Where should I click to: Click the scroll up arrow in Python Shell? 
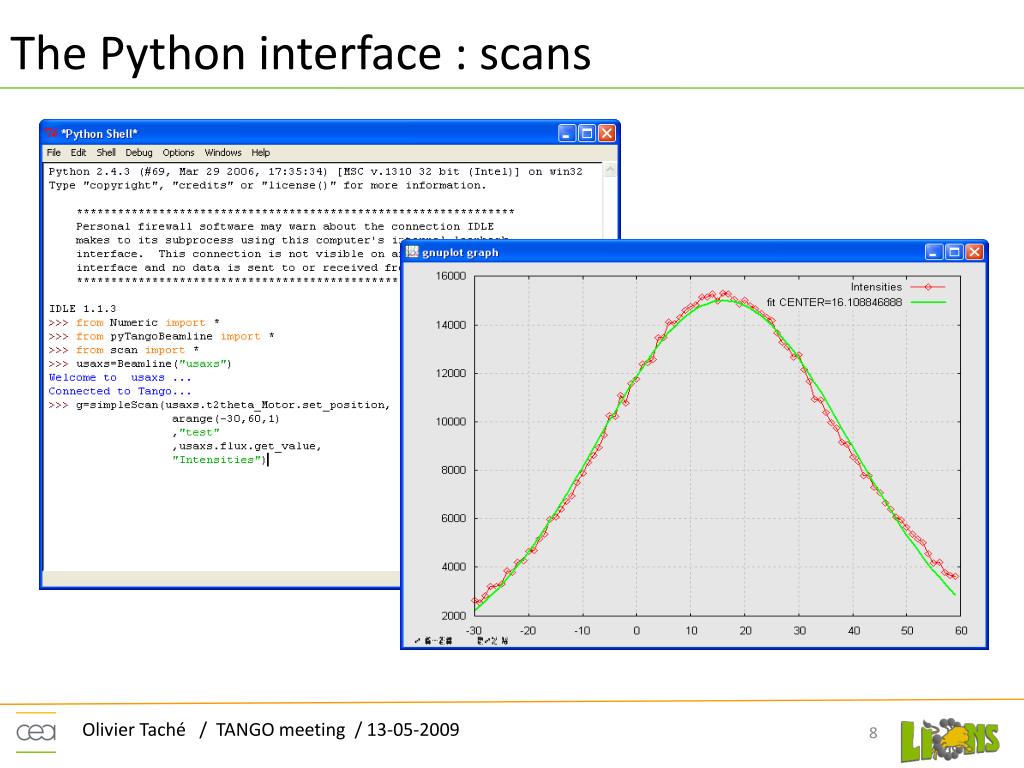(x=611, y=171)
